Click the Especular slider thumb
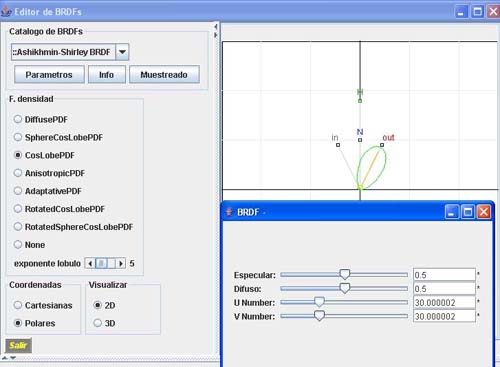 pyautogui.click(x=345, y=274)
